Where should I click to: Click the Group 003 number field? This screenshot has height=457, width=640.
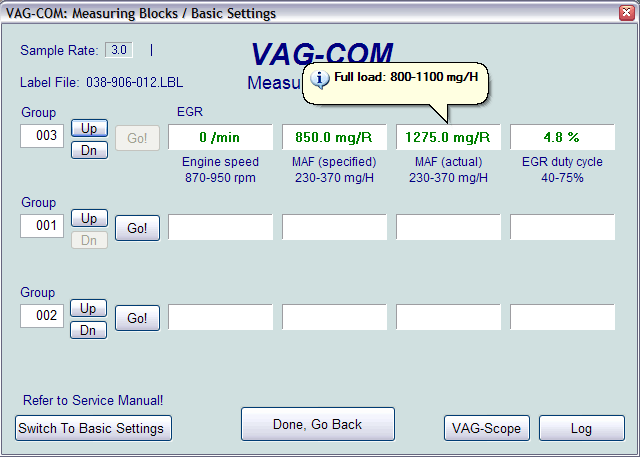[x=42, y=135]
